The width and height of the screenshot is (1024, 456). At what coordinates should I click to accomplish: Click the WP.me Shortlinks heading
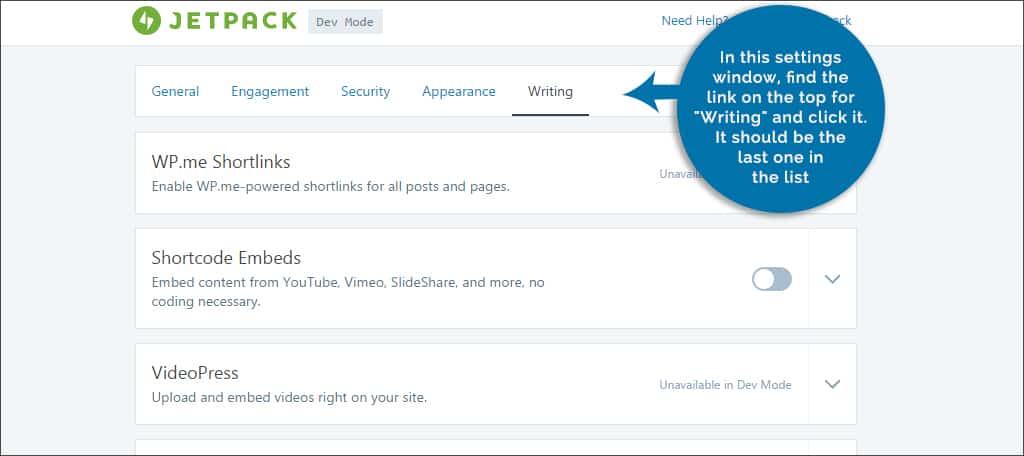pos(221,161)
